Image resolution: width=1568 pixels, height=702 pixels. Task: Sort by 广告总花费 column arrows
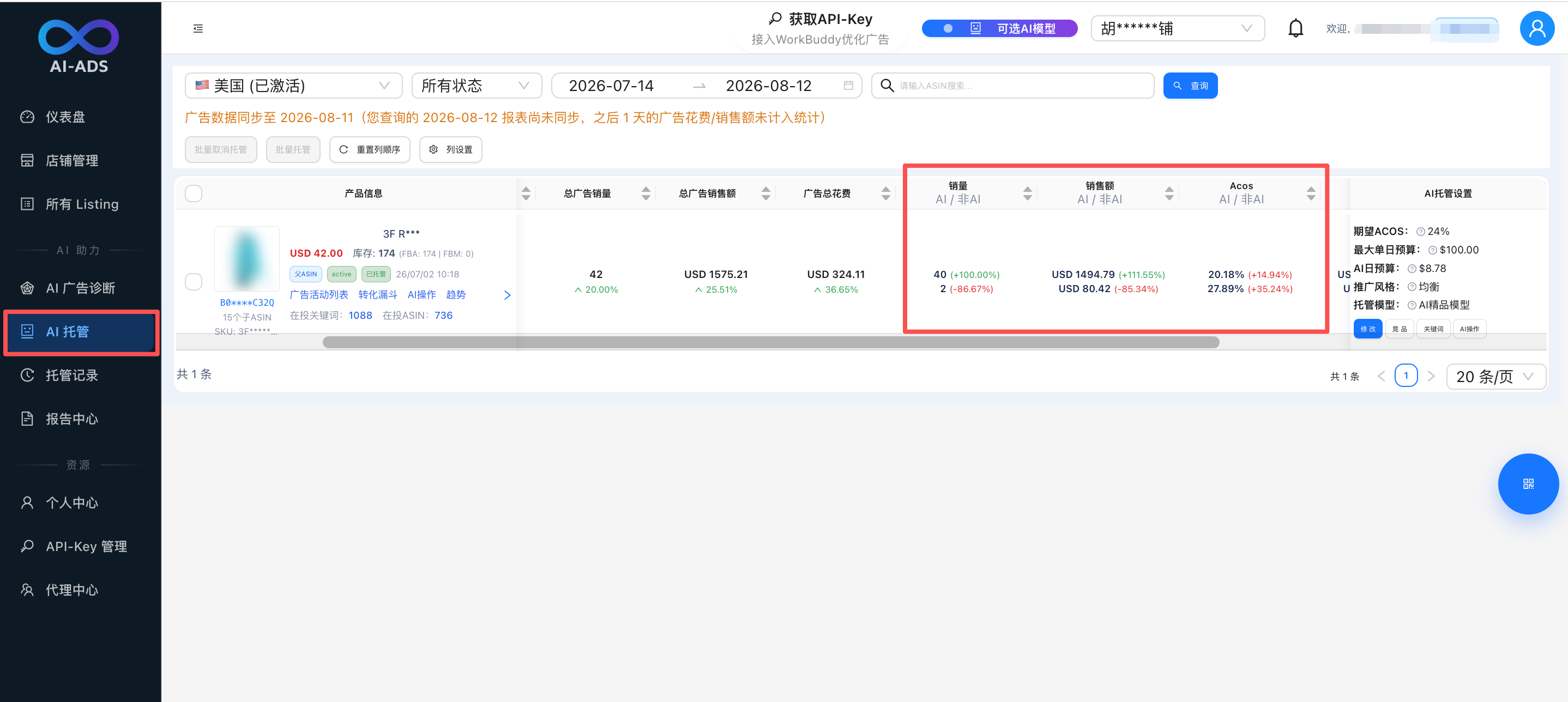click(x=885, y=193)
